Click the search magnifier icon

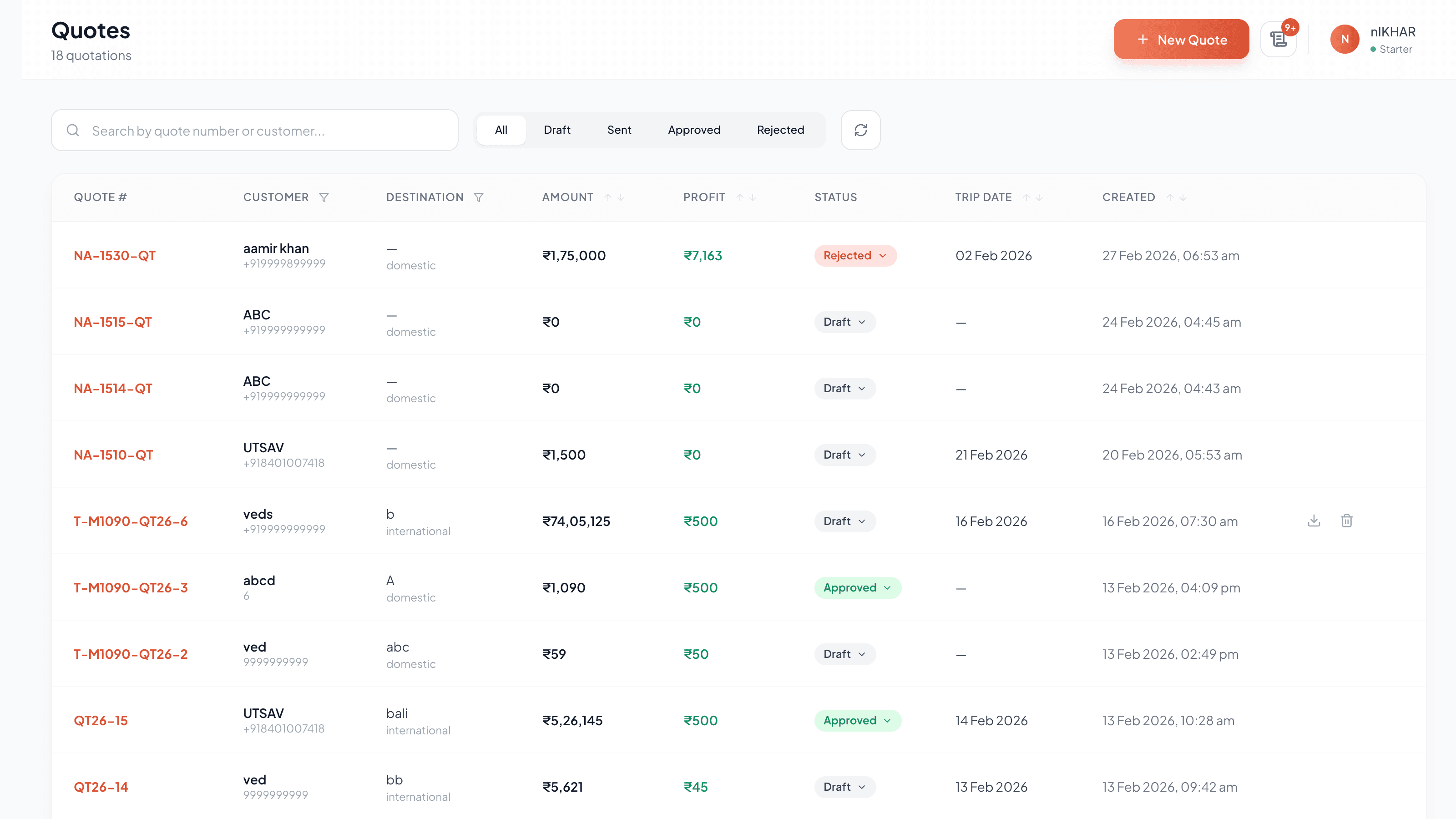pyautogui.click(x=73, y=130)
